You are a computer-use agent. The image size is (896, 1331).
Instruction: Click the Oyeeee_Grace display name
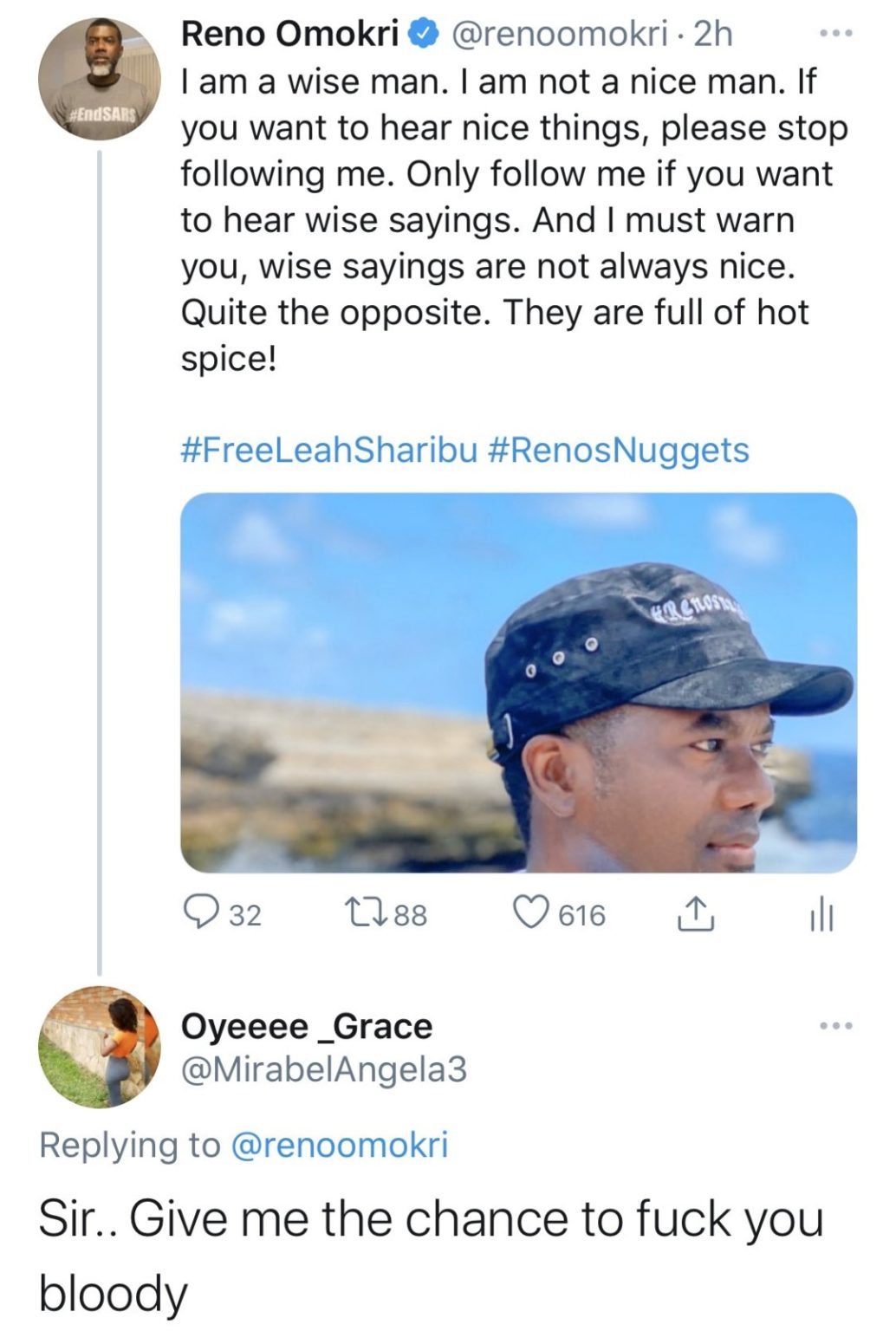(306, 1027)
